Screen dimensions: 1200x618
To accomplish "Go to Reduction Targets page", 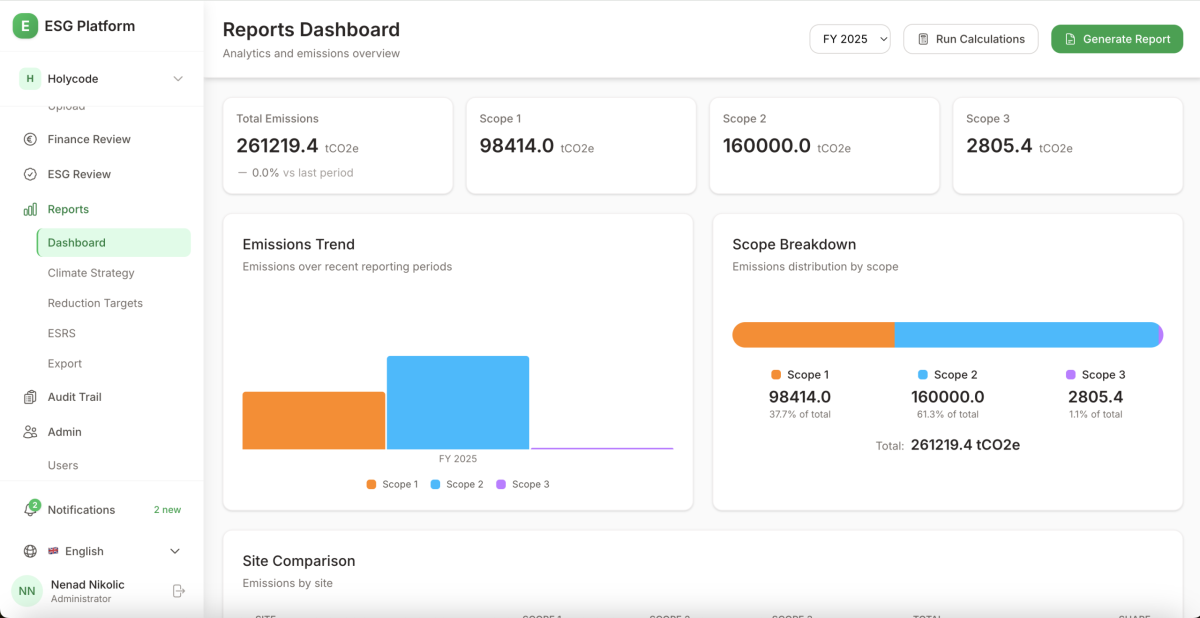I will tap(95, 303).
